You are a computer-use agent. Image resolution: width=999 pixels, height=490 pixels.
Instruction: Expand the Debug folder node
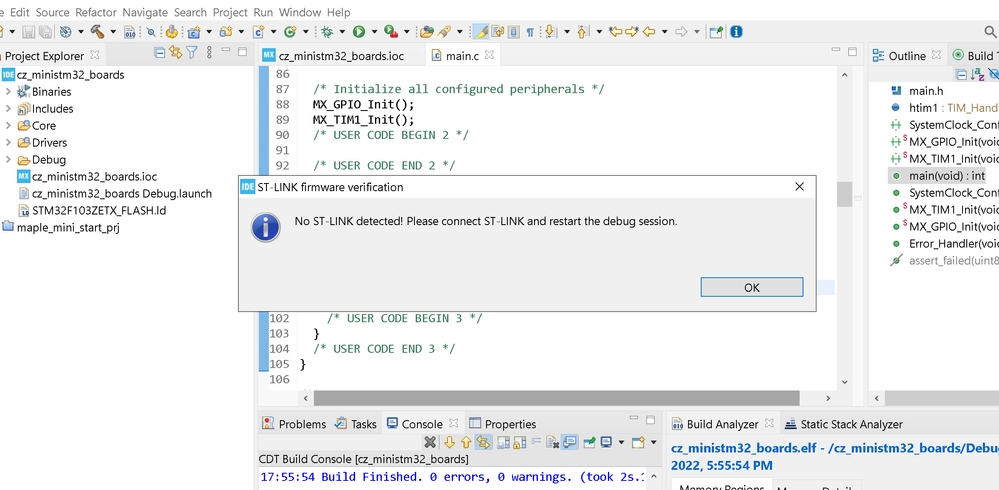[8, 160]
